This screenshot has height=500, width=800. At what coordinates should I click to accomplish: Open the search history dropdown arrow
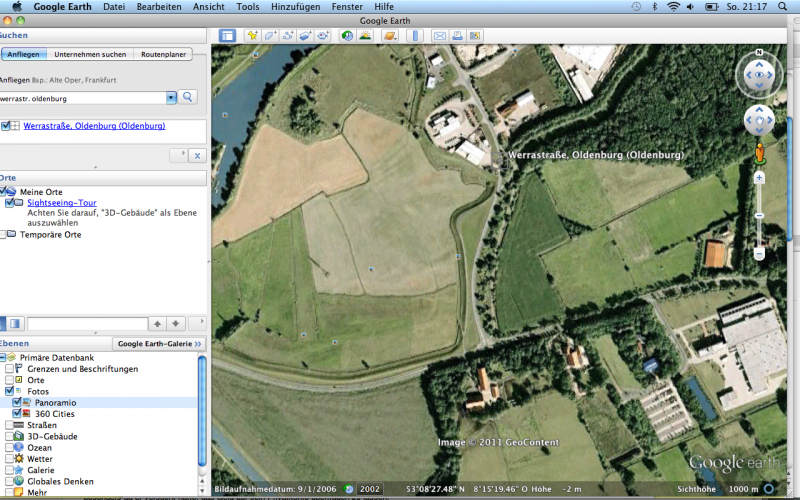pos(171,98)
